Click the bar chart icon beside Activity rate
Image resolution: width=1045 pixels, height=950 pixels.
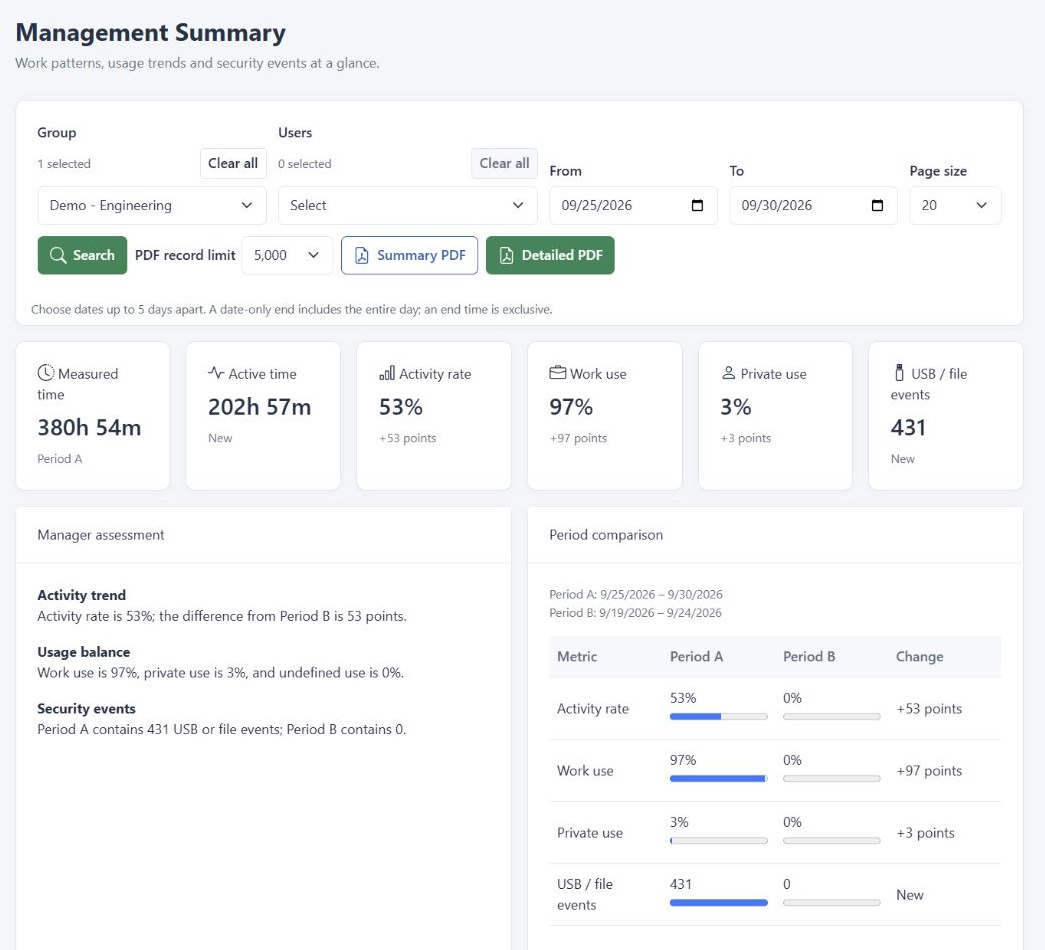click(x=387, y=373)
